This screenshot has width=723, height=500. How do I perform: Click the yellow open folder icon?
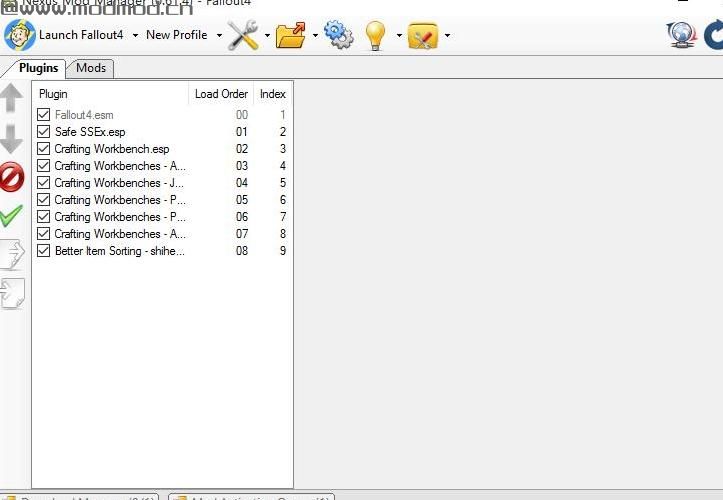point(291,35)
